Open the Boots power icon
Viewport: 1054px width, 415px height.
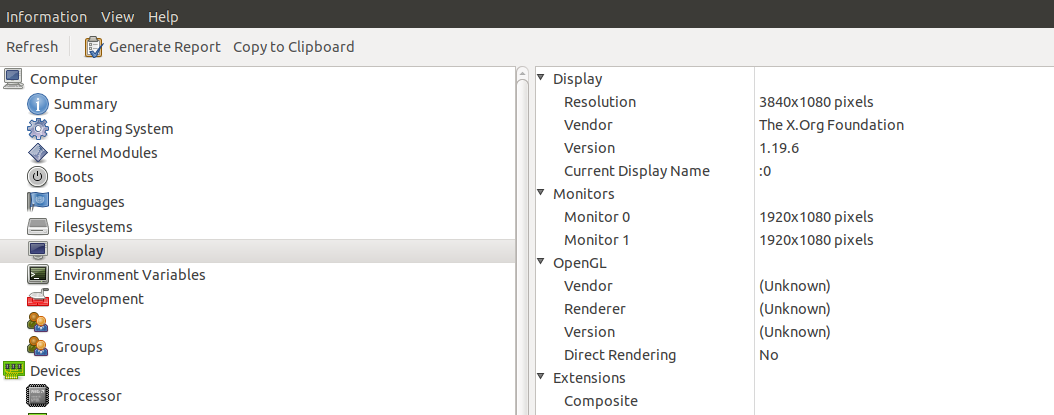point(37,177)
